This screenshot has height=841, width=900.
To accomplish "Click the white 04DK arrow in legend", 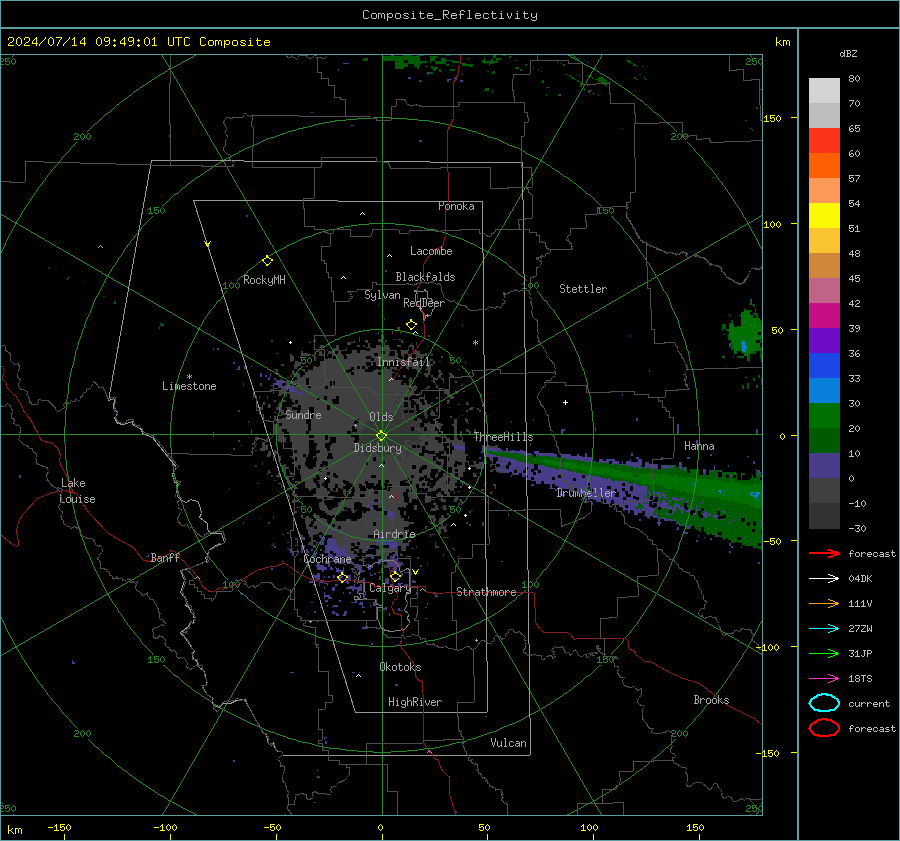I will (824, 578).
